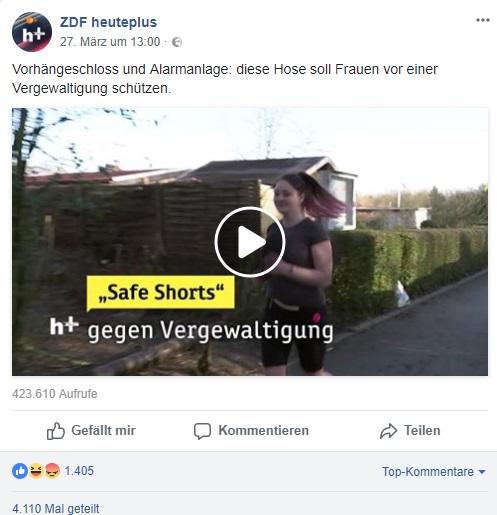497x515 pixels.
Task: Click the jogging woman video thumbnail
Action: [250, 242]
